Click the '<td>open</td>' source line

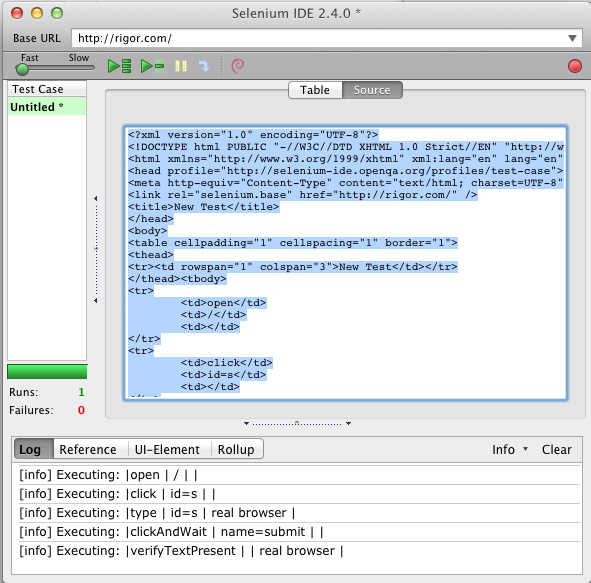click(224, 303)
